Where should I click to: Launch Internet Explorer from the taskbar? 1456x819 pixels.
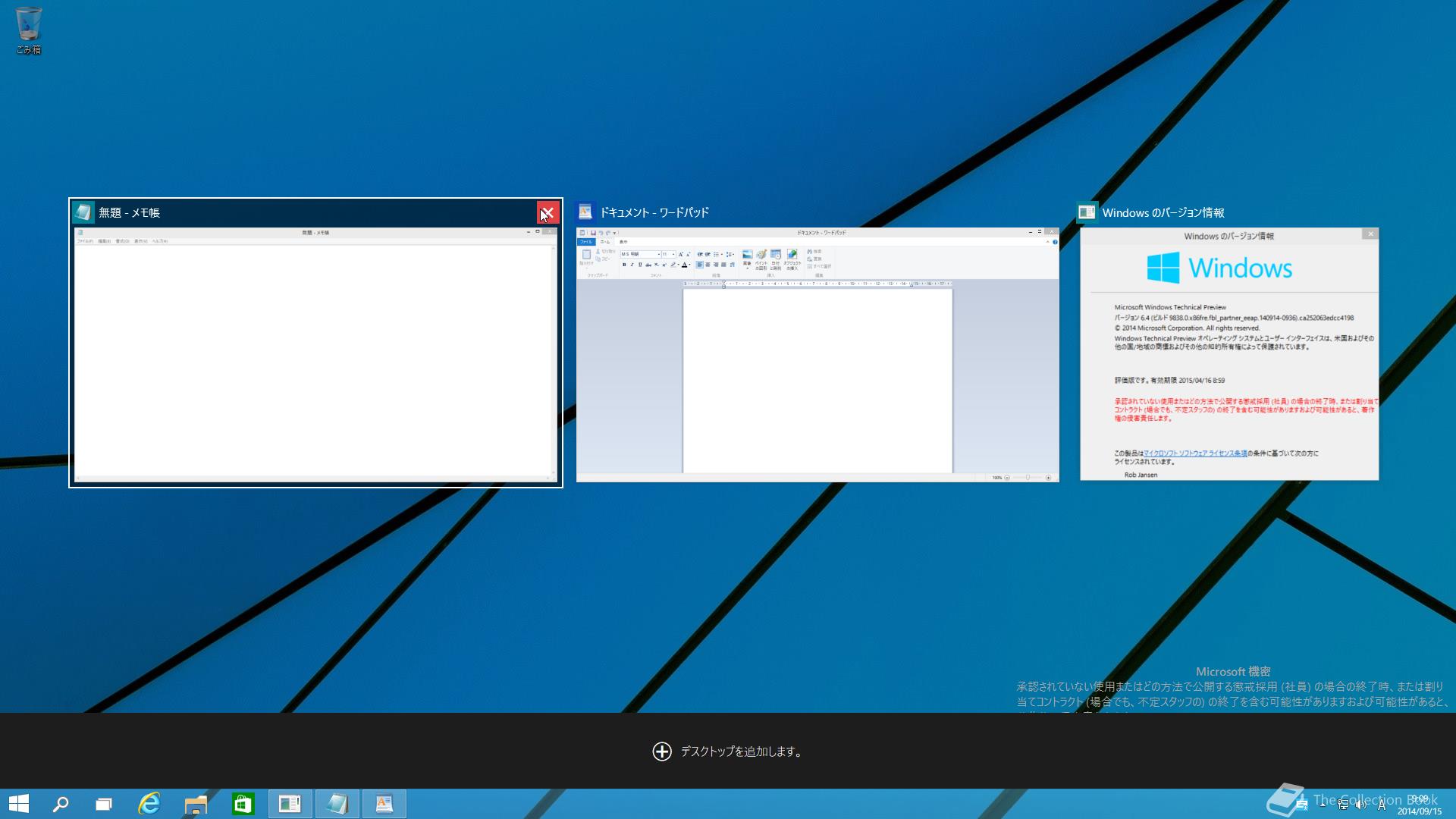(149, 804)
